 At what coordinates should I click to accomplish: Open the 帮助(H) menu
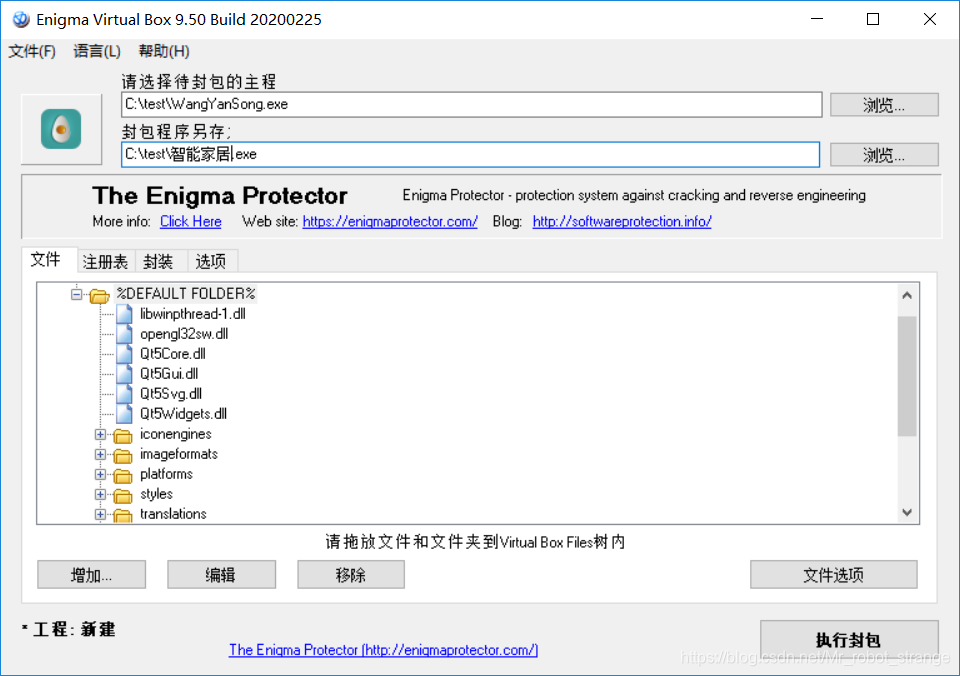[164, 51]
